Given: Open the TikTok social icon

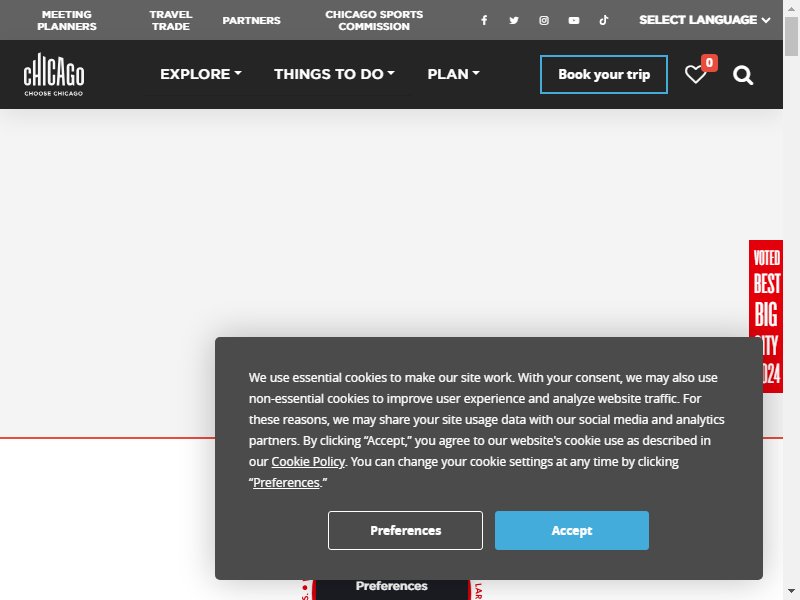Looking at the screenshot, I should point(604,20).
